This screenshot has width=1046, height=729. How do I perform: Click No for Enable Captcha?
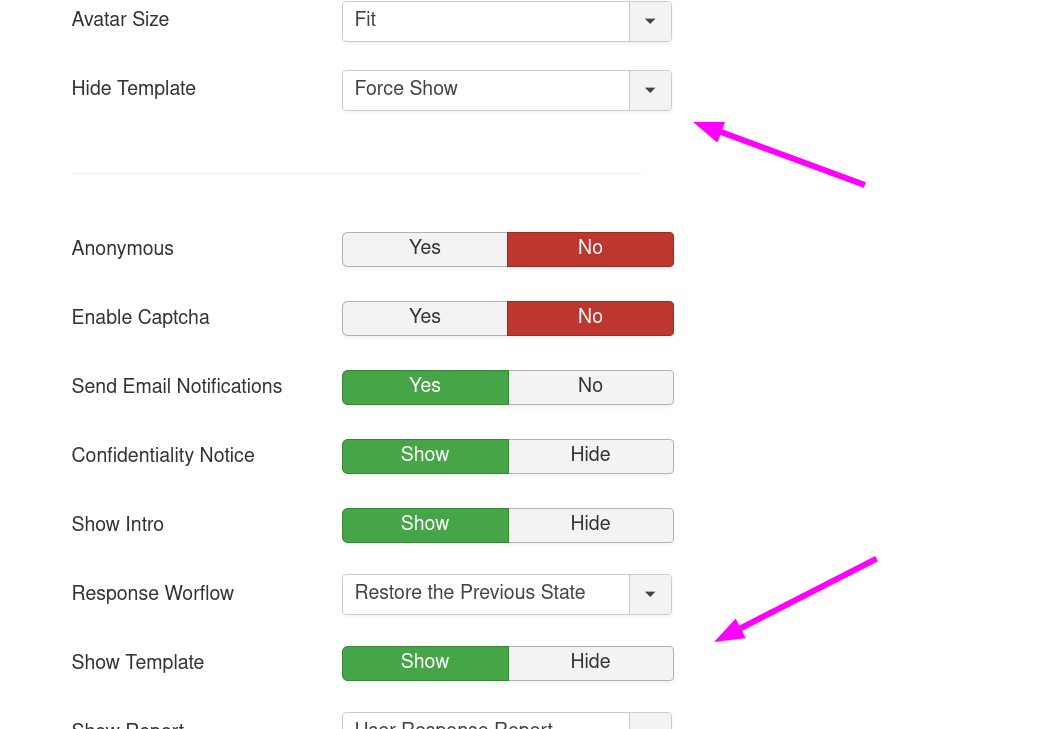[x=590, y=318]
